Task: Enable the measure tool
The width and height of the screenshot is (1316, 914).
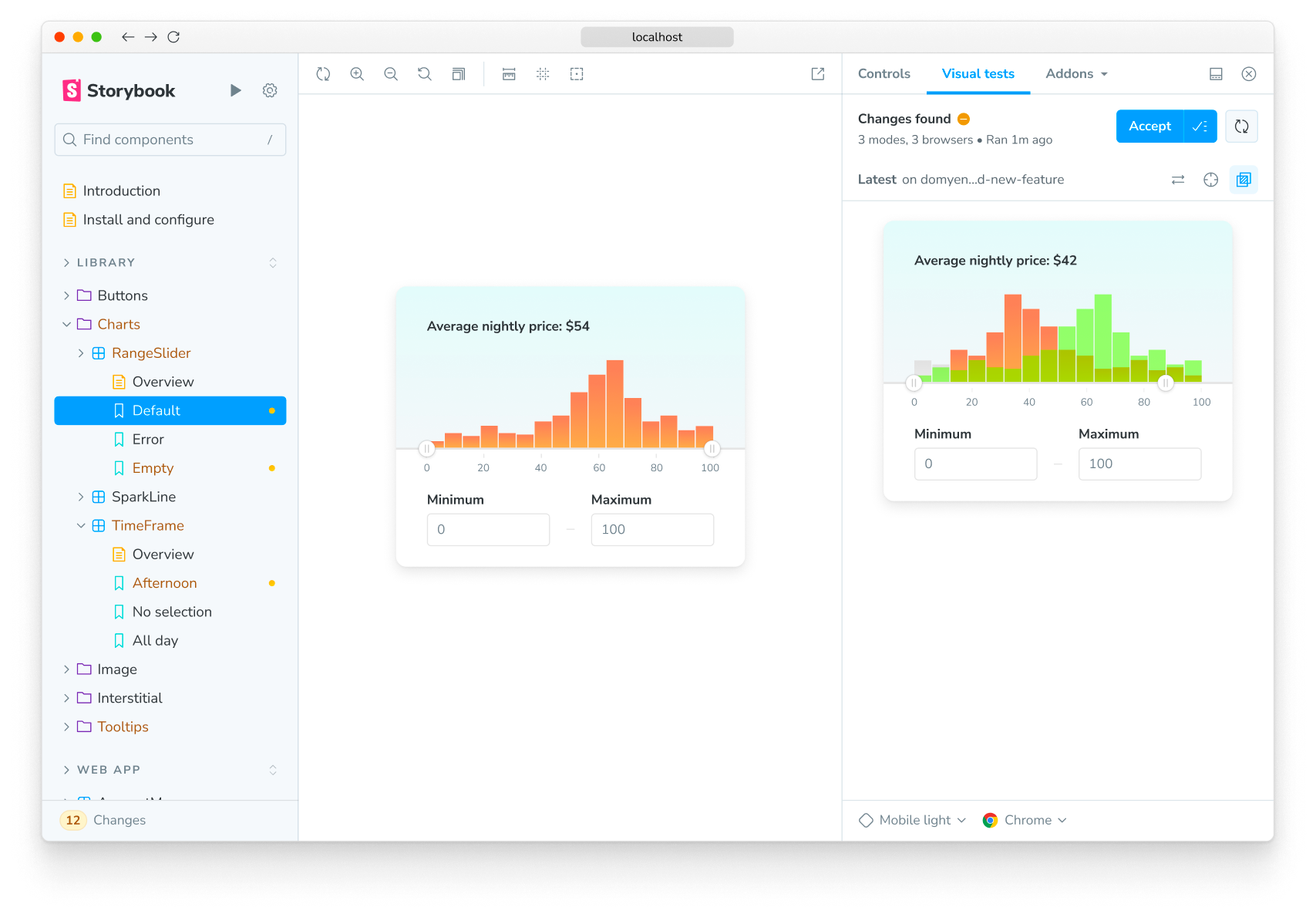Action: [x=509, y=74]
